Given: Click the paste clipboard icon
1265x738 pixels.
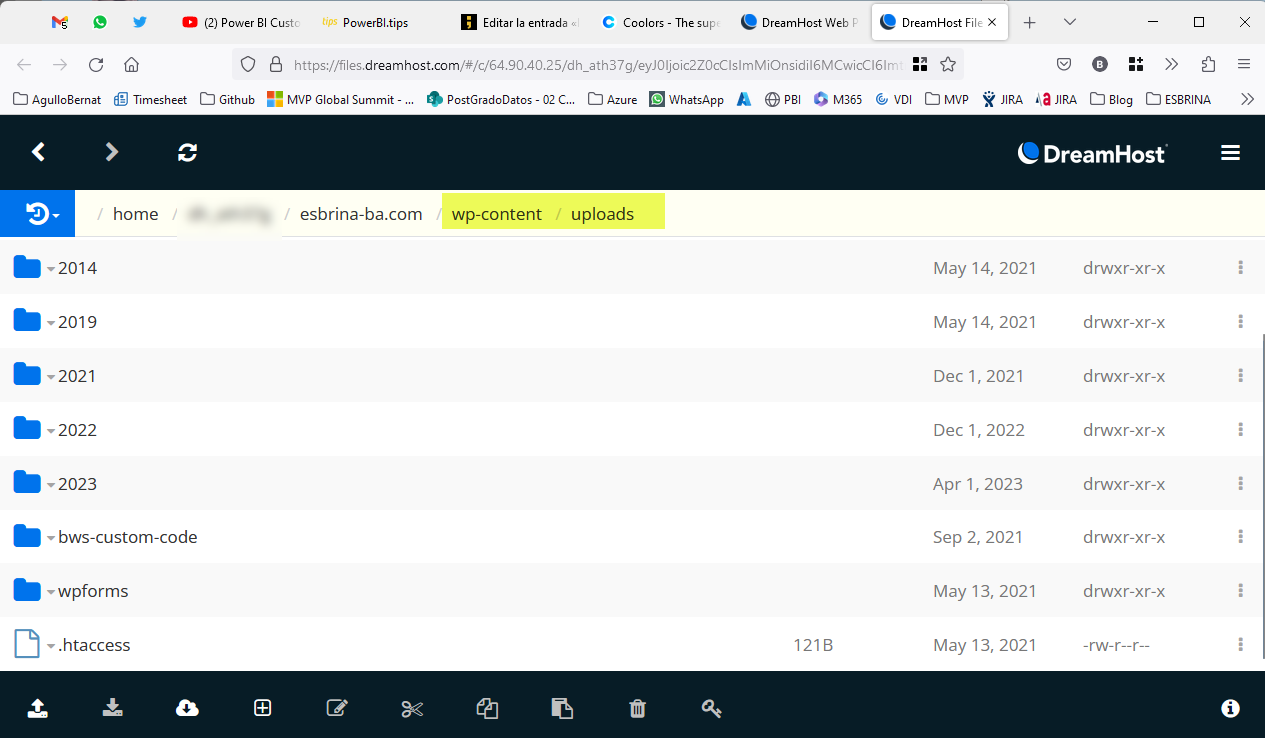Looking at the screenshot, I should [x=562, y=708].
